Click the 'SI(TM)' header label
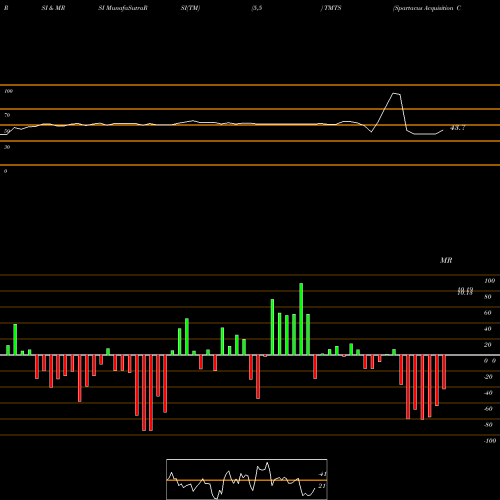This screenshot has width=500, height=500. [190, 8]
